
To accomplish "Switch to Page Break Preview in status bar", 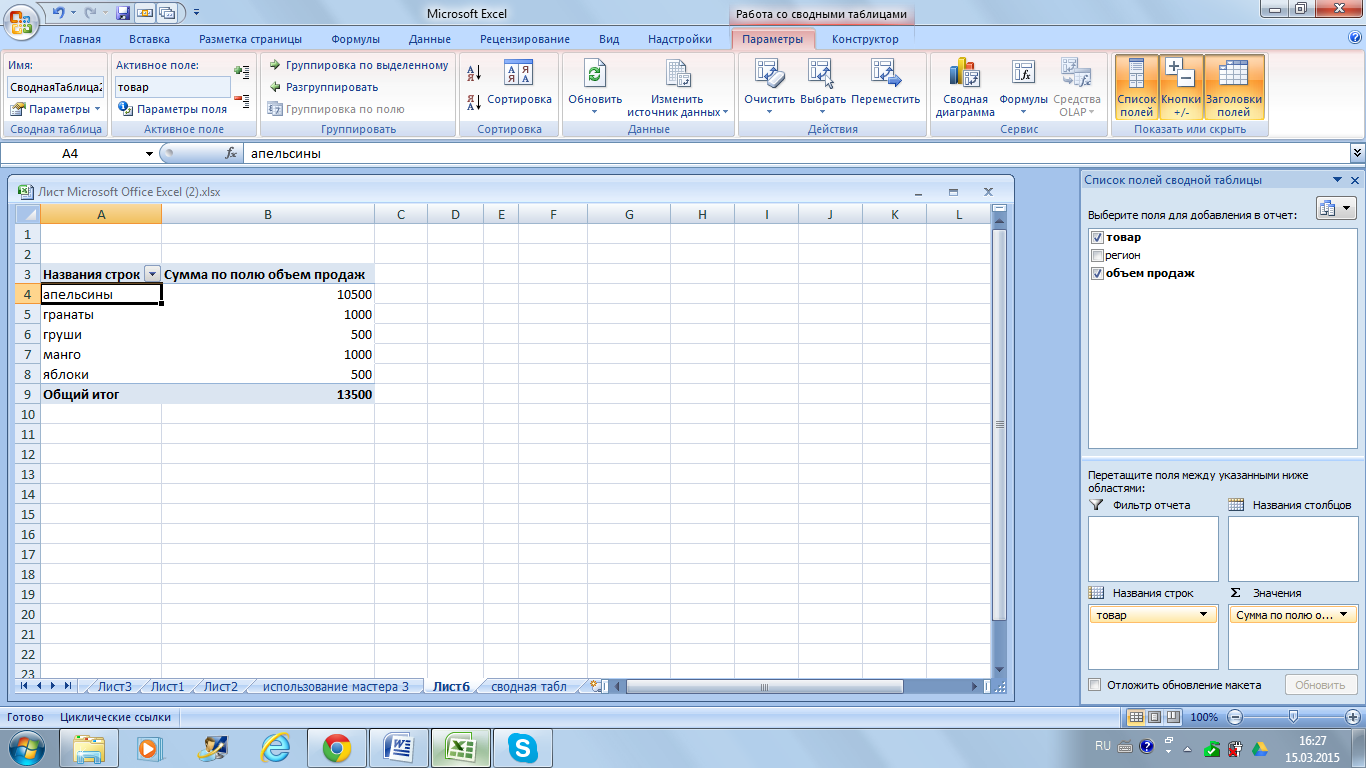I will [1172, 717].
